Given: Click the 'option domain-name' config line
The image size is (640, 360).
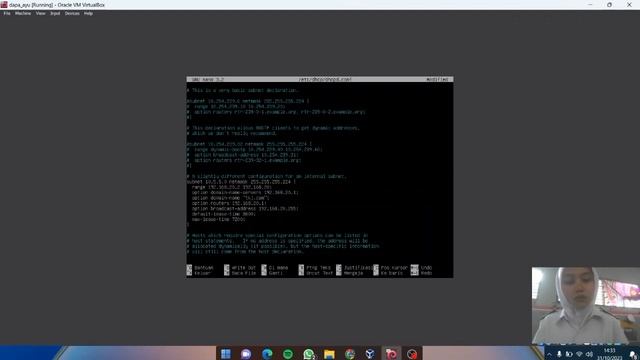Looking at the screenshot, I should pyautogui.click(x=230, y=198).
